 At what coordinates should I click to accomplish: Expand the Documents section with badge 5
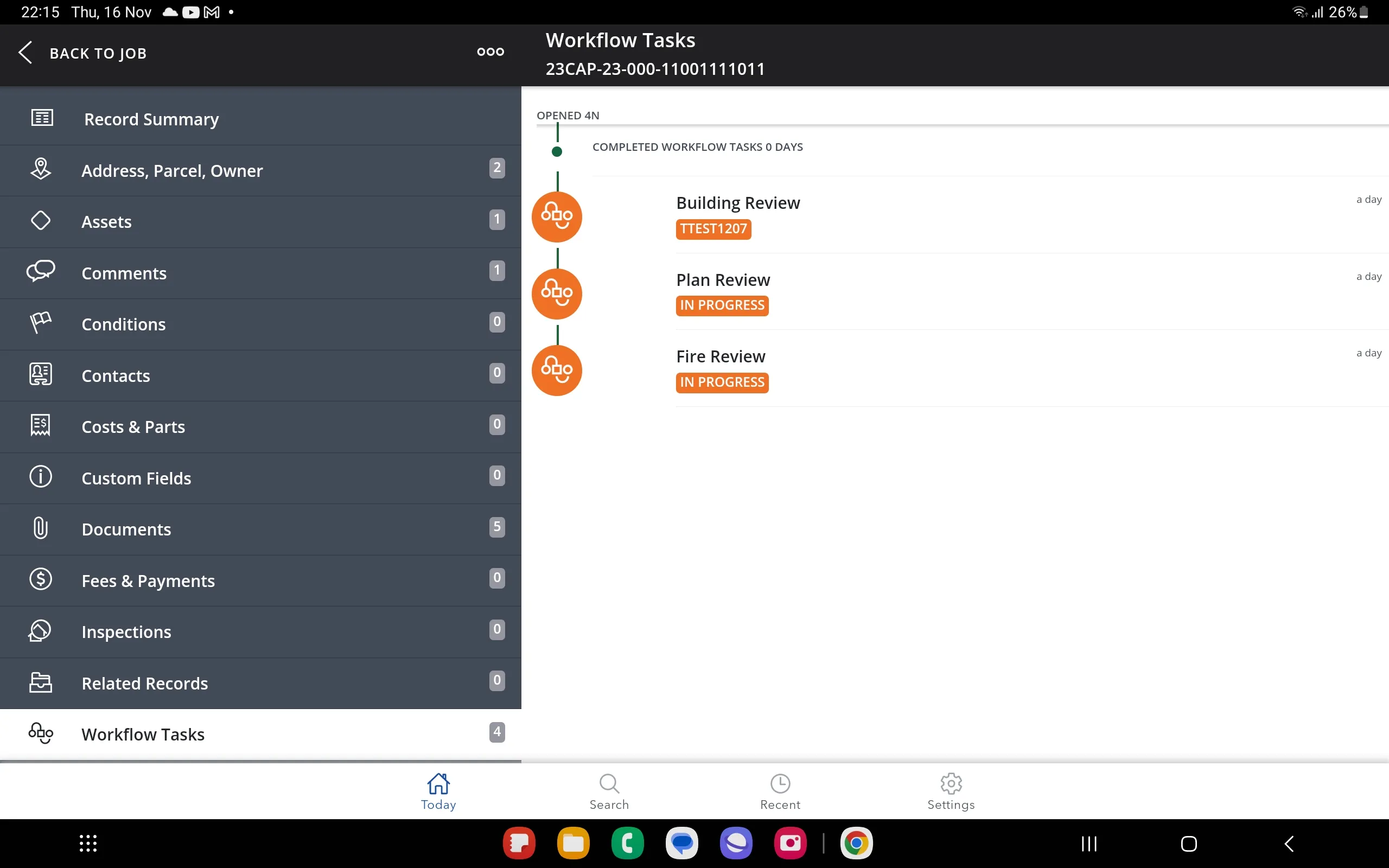(x=261, y=529)
